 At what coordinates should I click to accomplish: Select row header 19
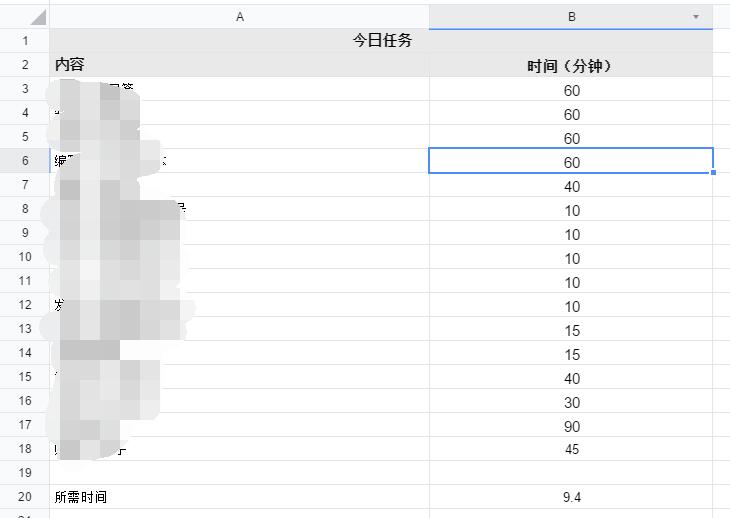click(25, 473)
